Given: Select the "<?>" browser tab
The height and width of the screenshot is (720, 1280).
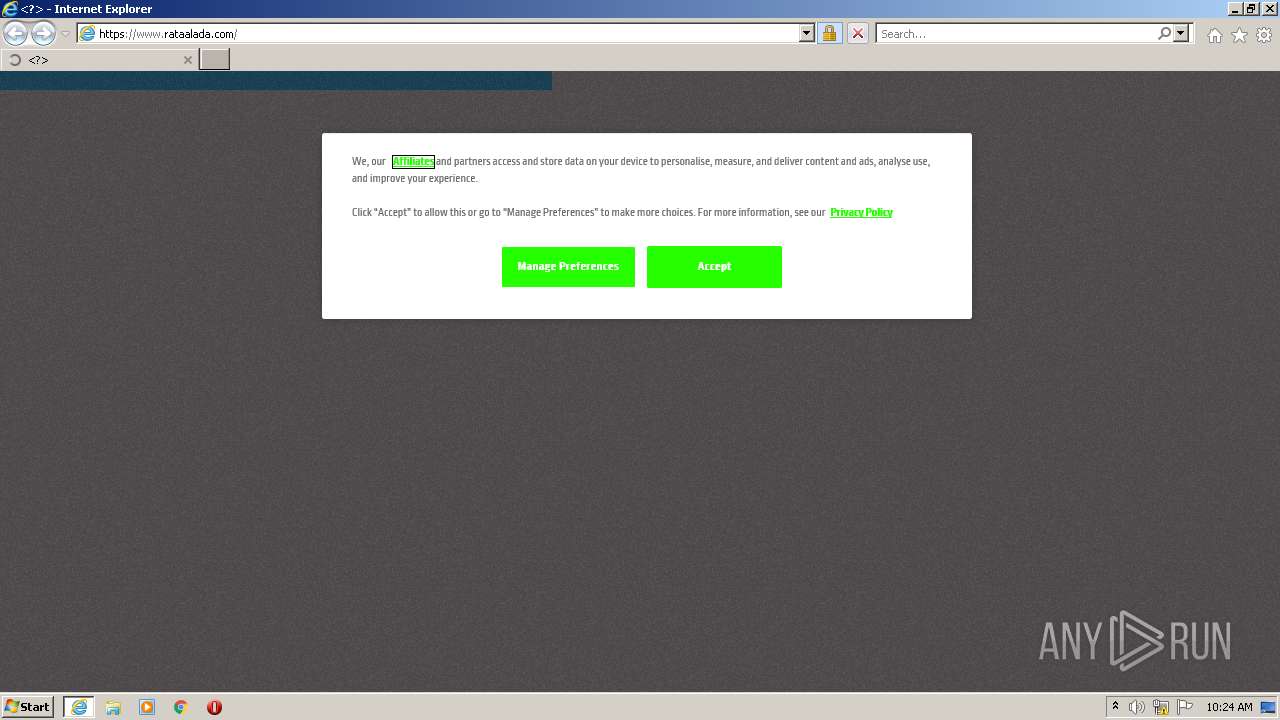Looking at the screenshot, I should (99, 60).
